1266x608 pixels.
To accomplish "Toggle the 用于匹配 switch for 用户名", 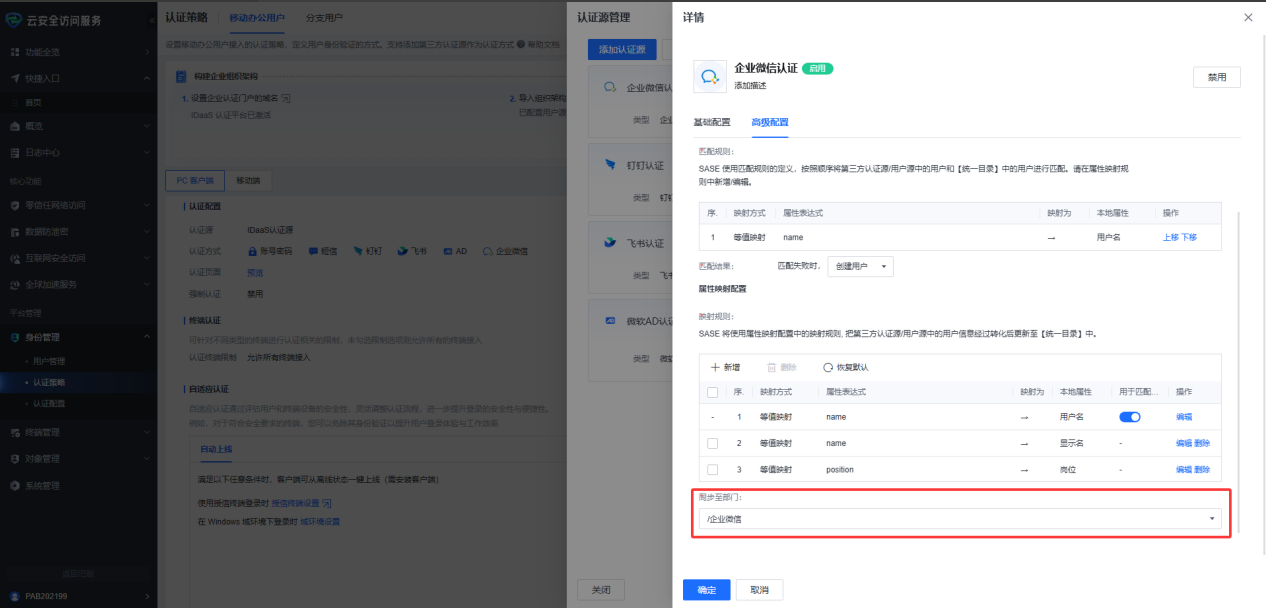I will [1129, 417].
